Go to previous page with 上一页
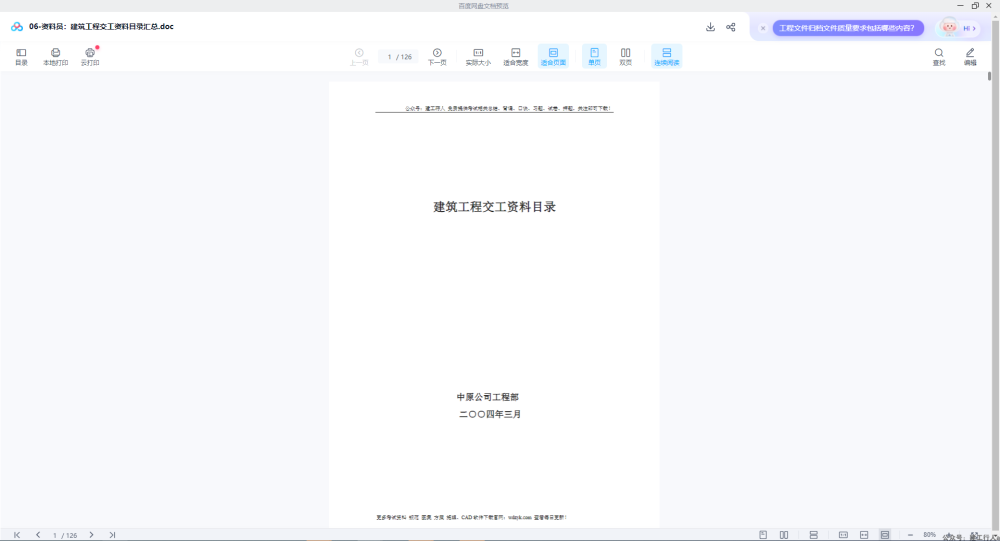Image resolution: width=1000 pixels, height=541 pixels. point(359,57)
